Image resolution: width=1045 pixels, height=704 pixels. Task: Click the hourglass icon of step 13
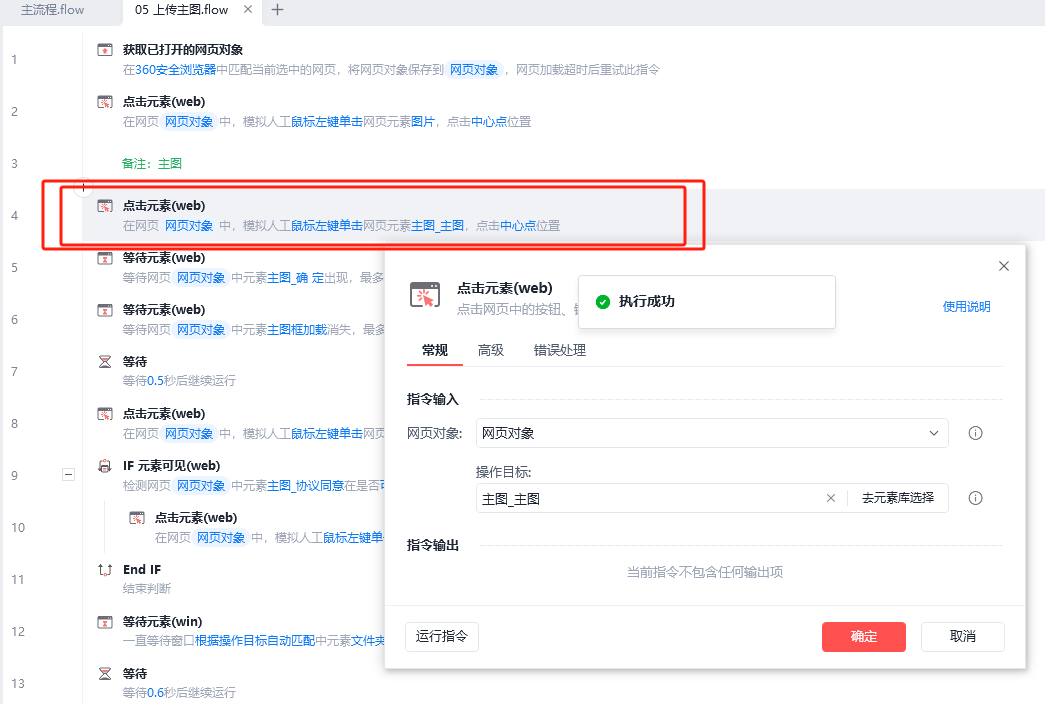(x=105, y=673)
